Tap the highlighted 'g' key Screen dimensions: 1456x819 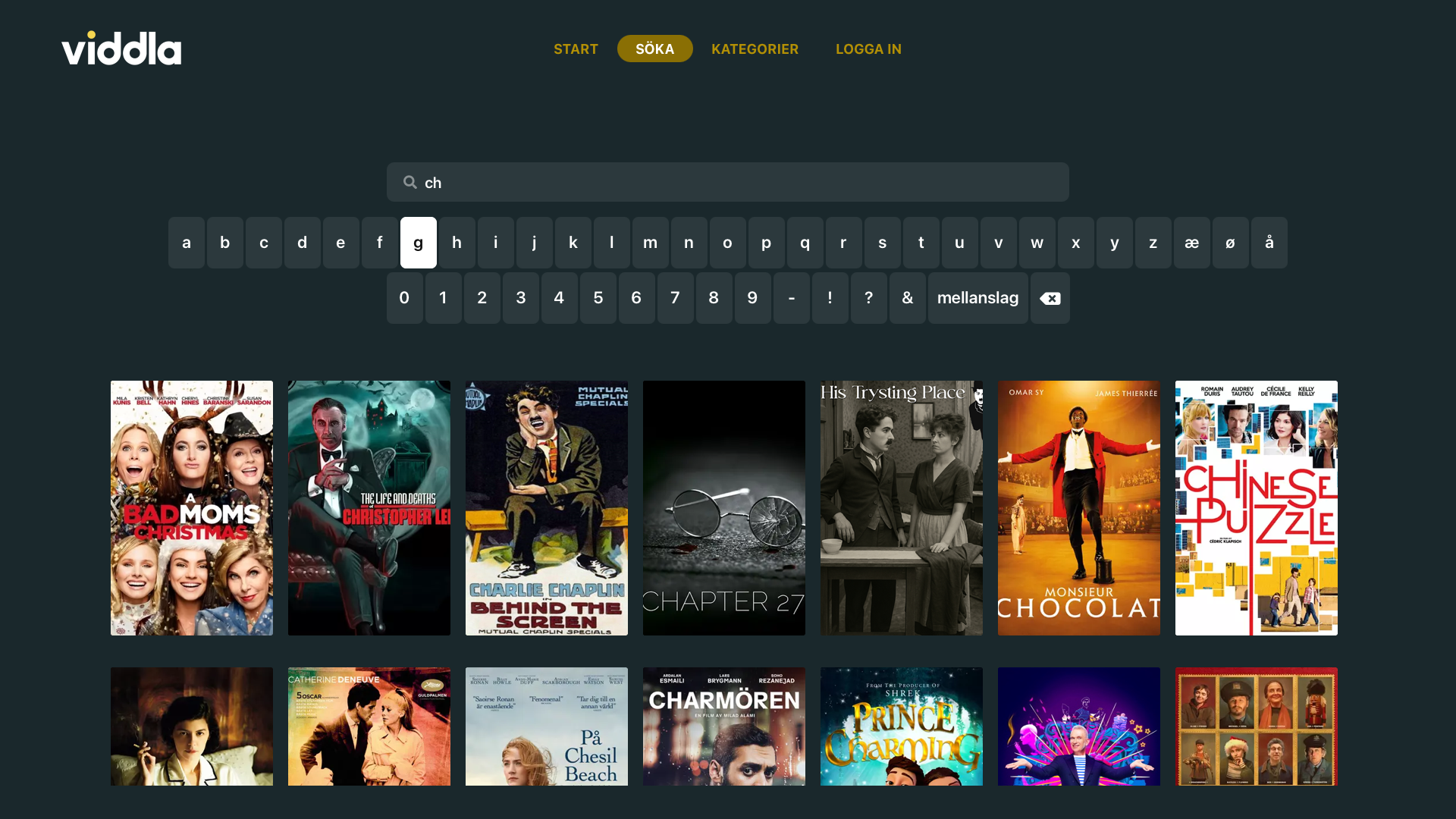419,243
